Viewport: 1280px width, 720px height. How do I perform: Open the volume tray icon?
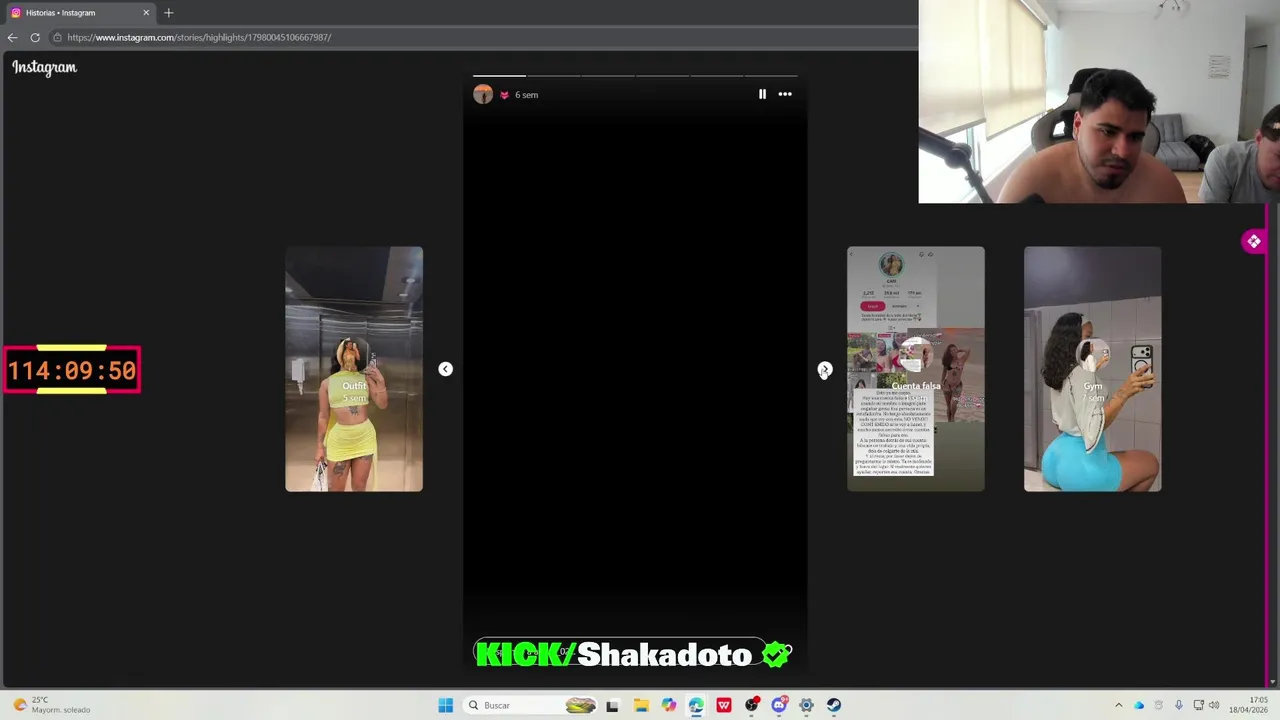pos(1214,705)
